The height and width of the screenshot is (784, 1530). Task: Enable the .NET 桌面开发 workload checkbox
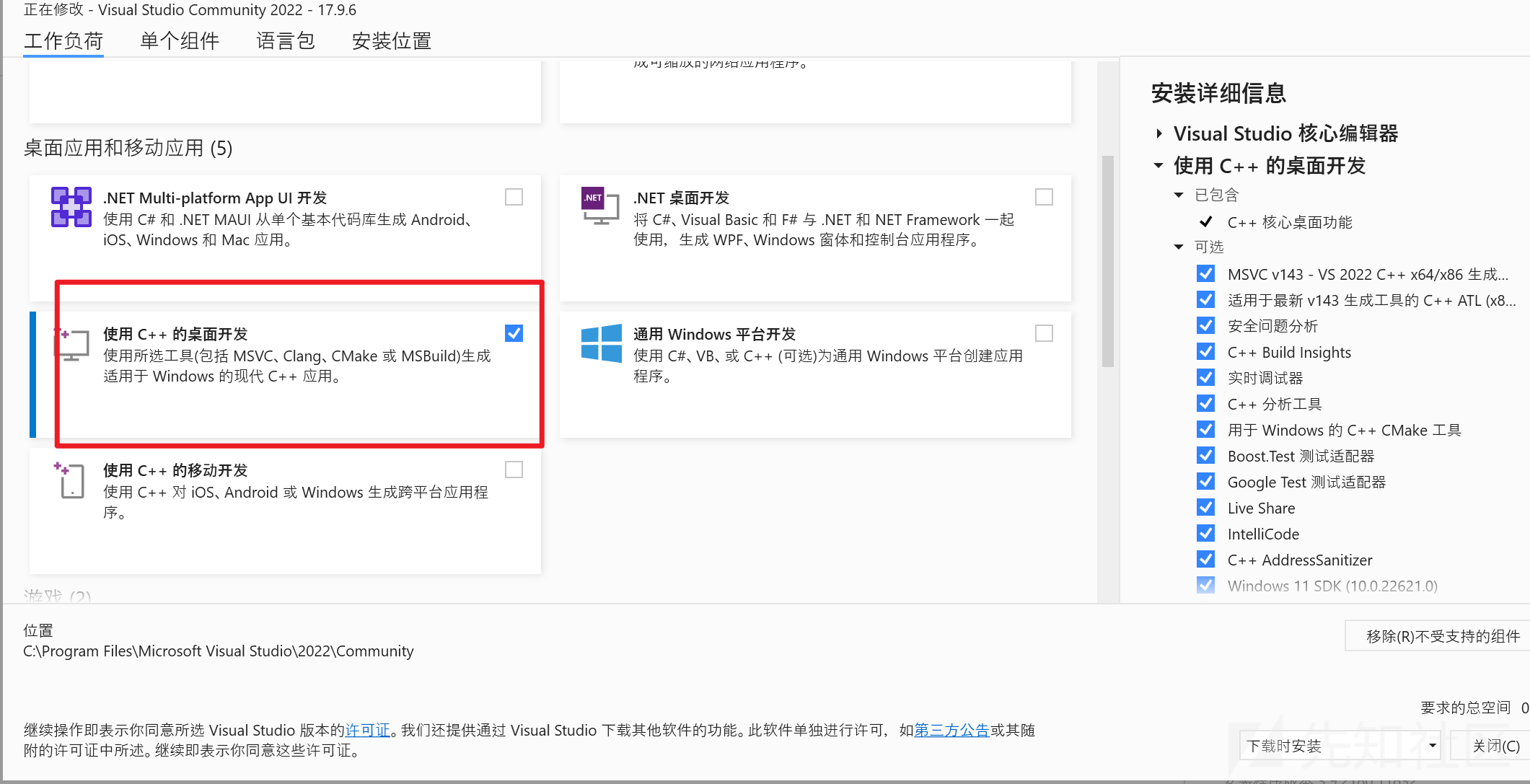coord(1044,197)
